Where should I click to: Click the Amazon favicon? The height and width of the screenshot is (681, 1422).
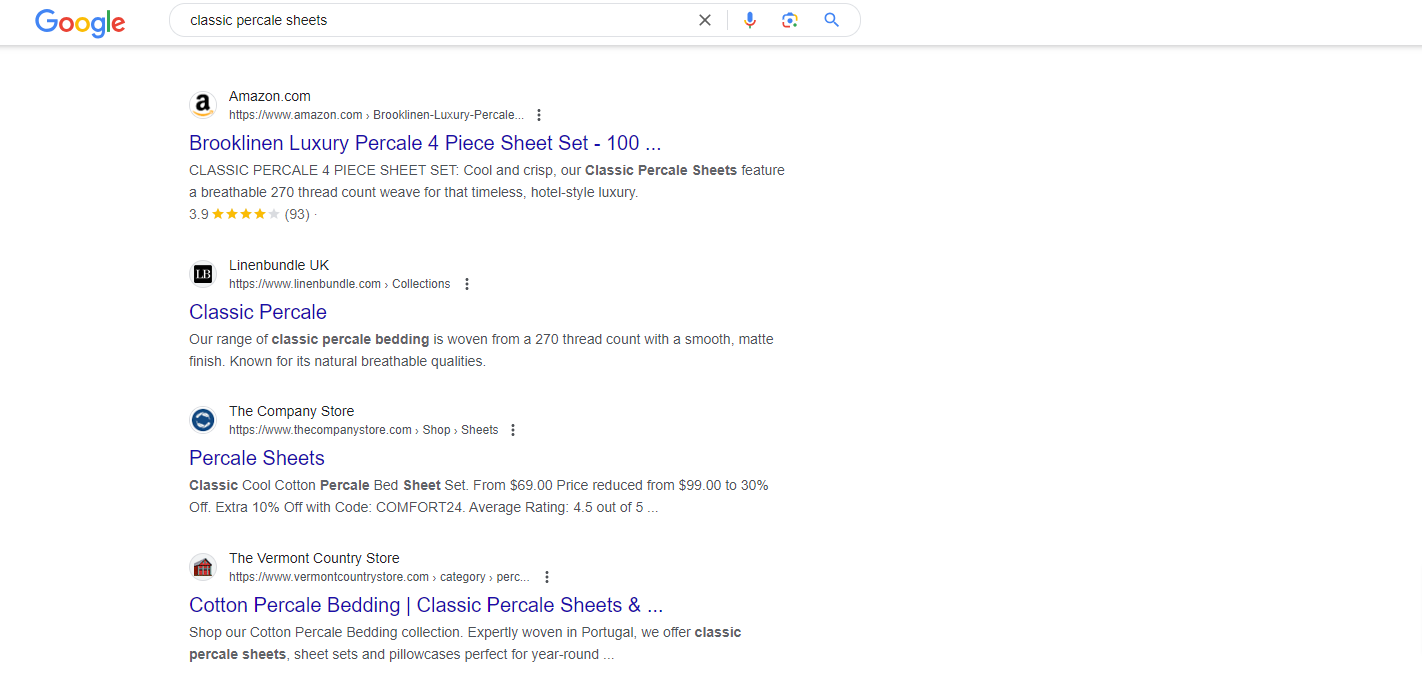coord(203,105)
